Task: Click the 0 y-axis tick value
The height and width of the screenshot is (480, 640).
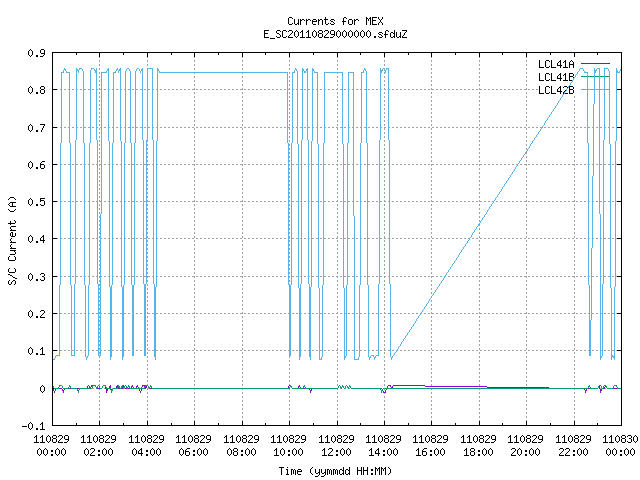Action: click(42, 389)
